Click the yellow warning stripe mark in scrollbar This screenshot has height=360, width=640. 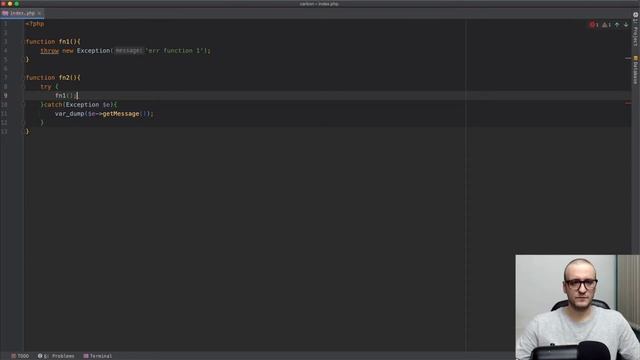628,58
